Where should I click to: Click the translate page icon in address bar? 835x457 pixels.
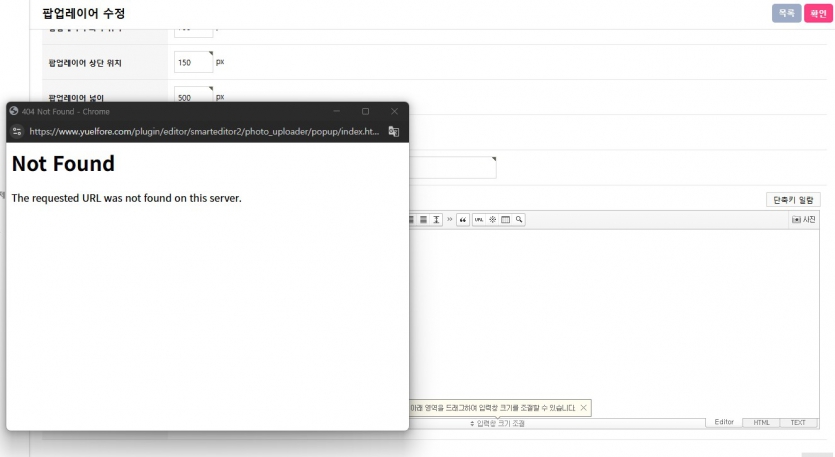tap(394, 131)
